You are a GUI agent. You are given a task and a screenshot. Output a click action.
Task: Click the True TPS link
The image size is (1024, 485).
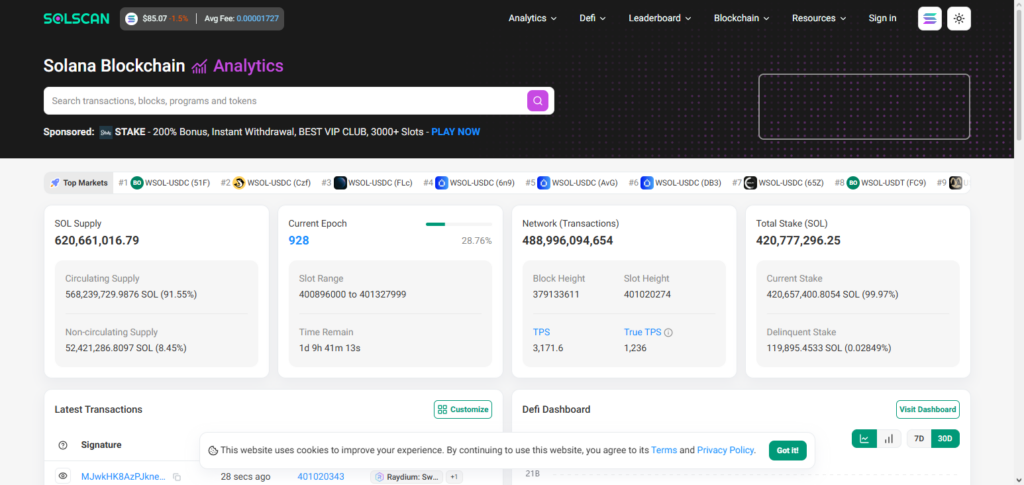pos(642,332)
